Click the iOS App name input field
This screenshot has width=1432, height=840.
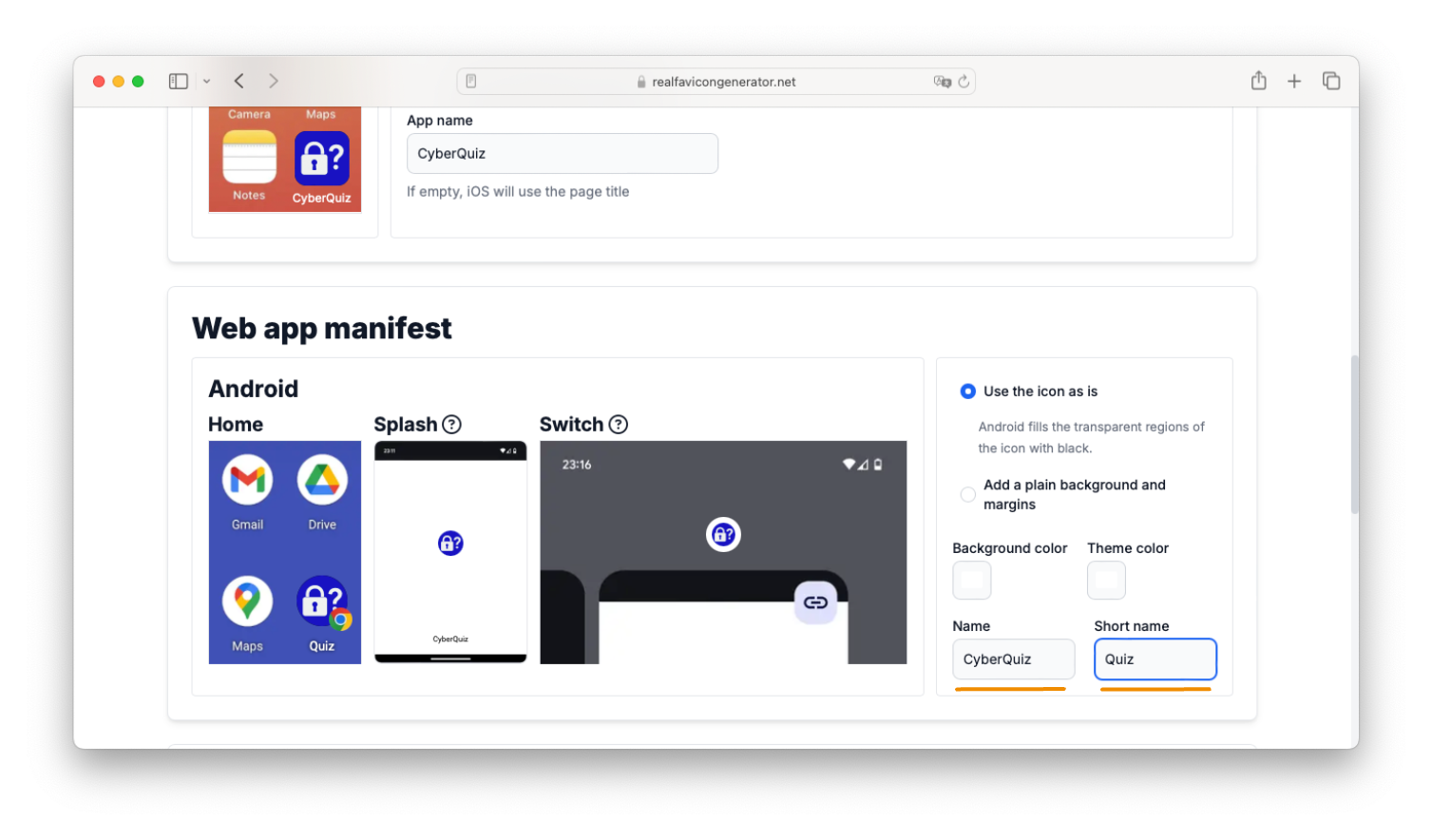562,154
